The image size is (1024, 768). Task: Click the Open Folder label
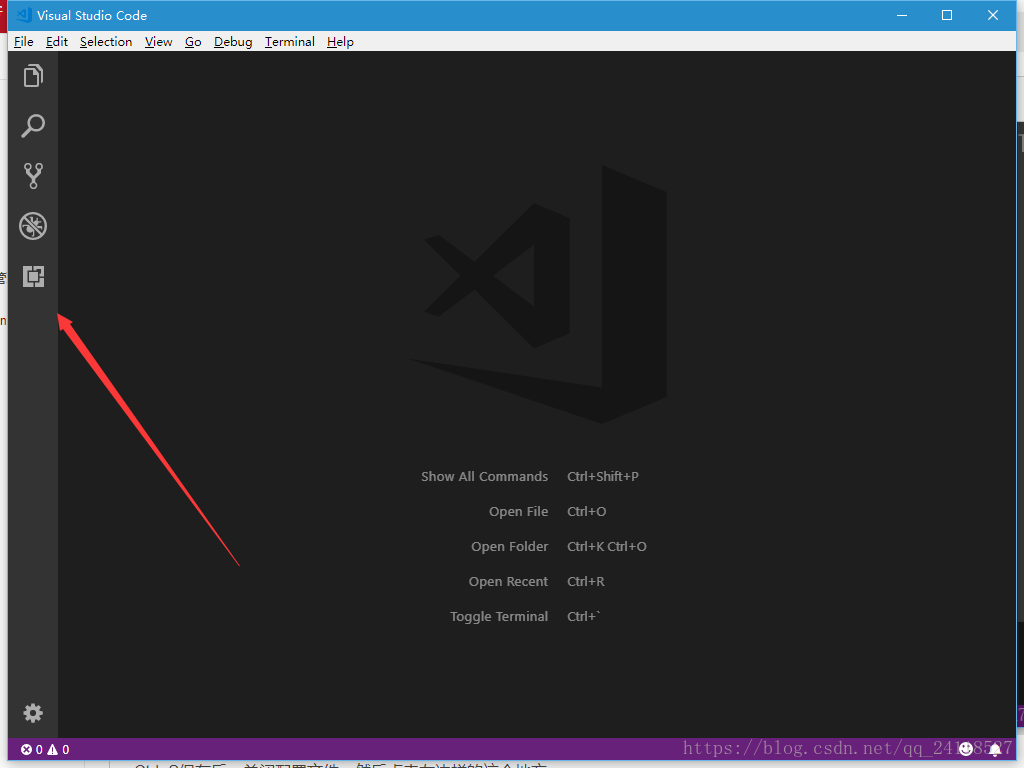[x=509, y=547]
